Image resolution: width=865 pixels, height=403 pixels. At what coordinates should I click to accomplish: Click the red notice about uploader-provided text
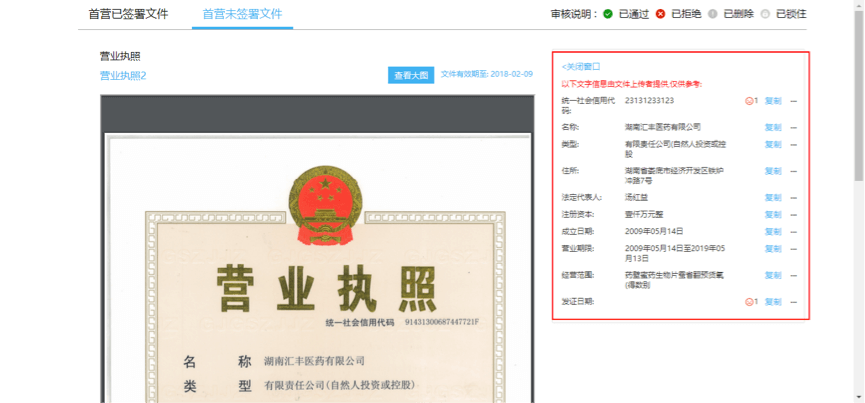click(632, 84)
